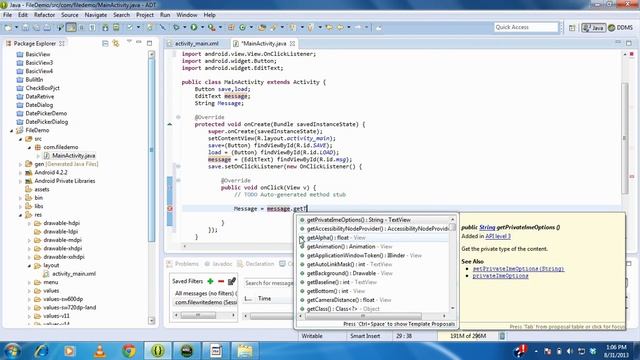
Task: Click the Search flashlight toolbar icon
Action: [273, 27]
